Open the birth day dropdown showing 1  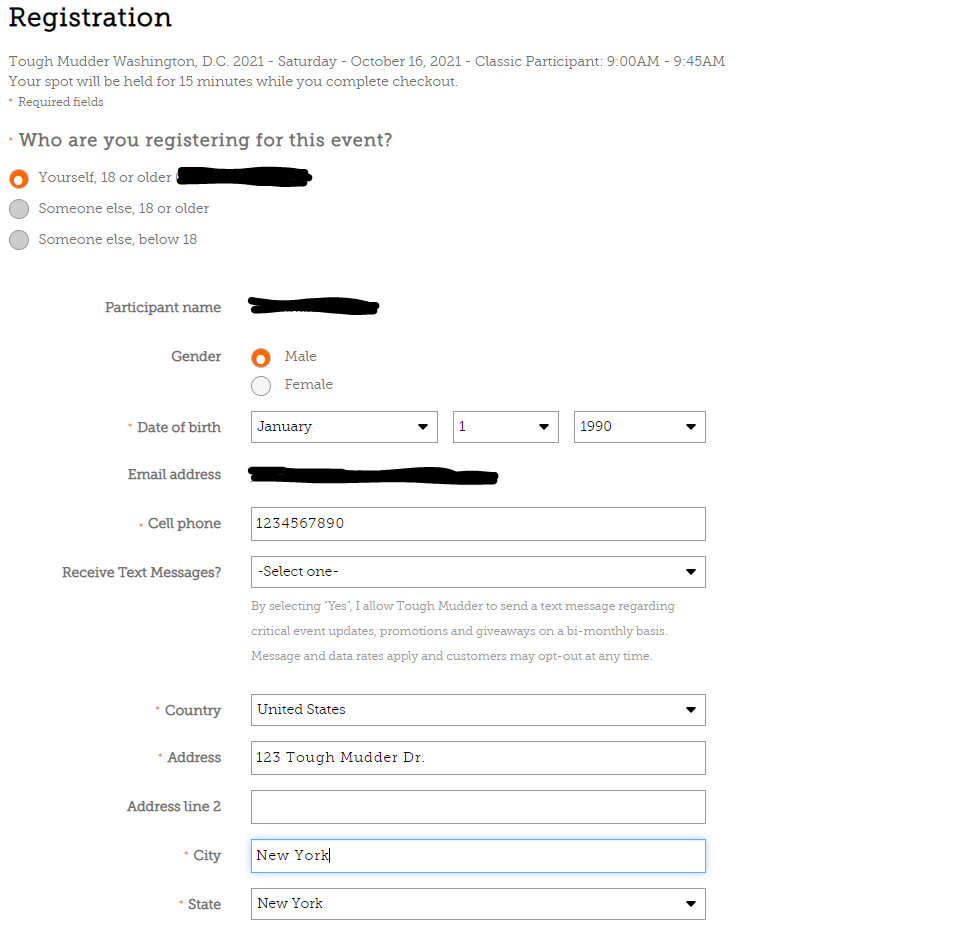click(505, 426)
